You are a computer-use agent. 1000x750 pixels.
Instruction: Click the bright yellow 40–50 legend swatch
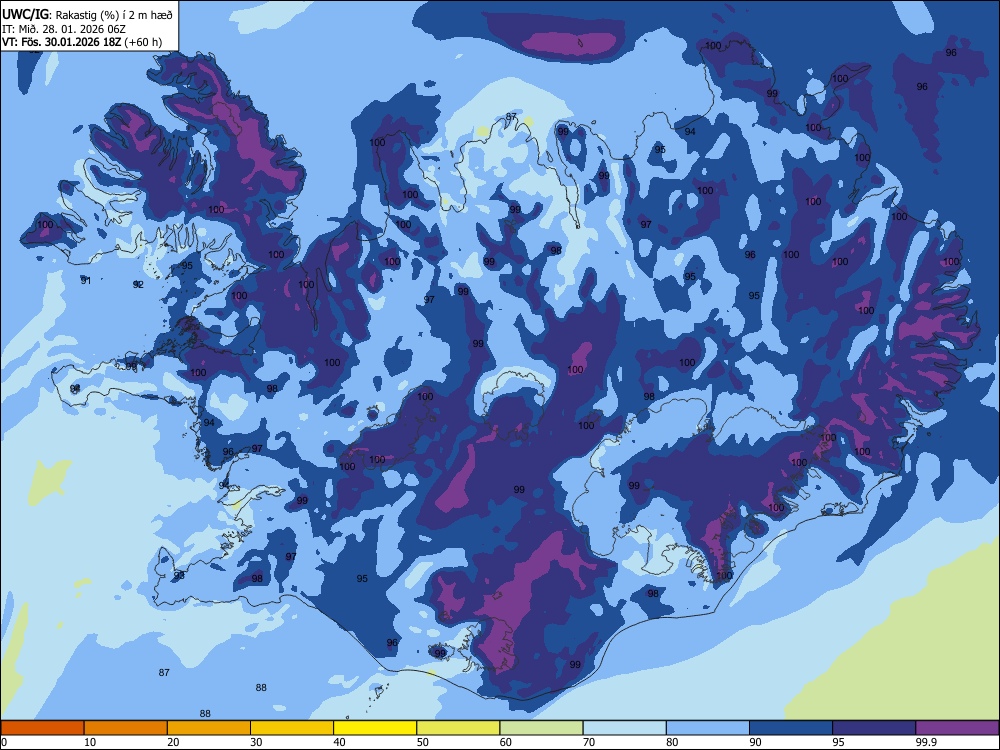coord(375,728)
